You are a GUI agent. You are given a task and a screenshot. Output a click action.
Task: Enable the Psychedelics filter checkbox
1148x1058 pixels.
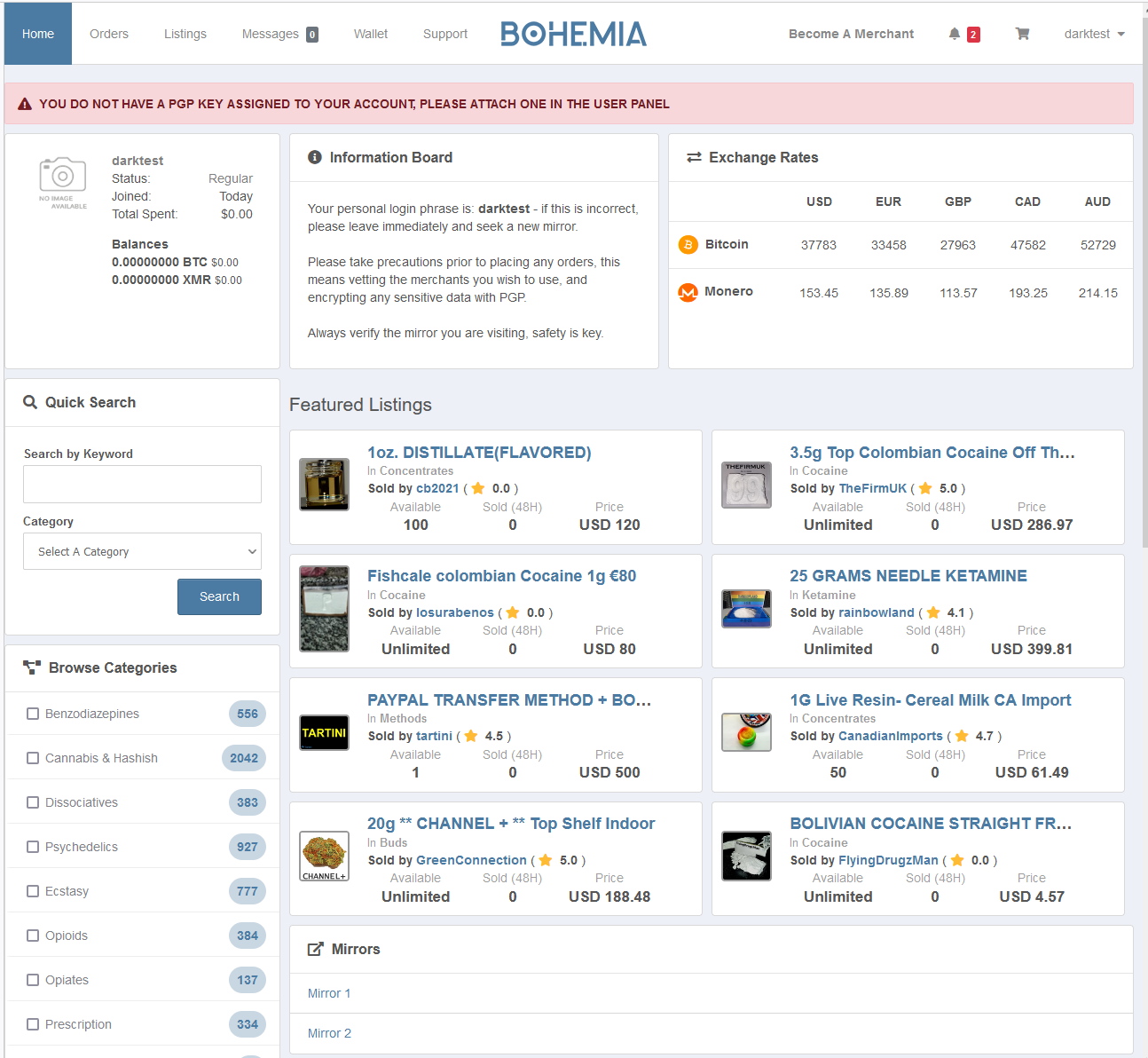(33, 847)
